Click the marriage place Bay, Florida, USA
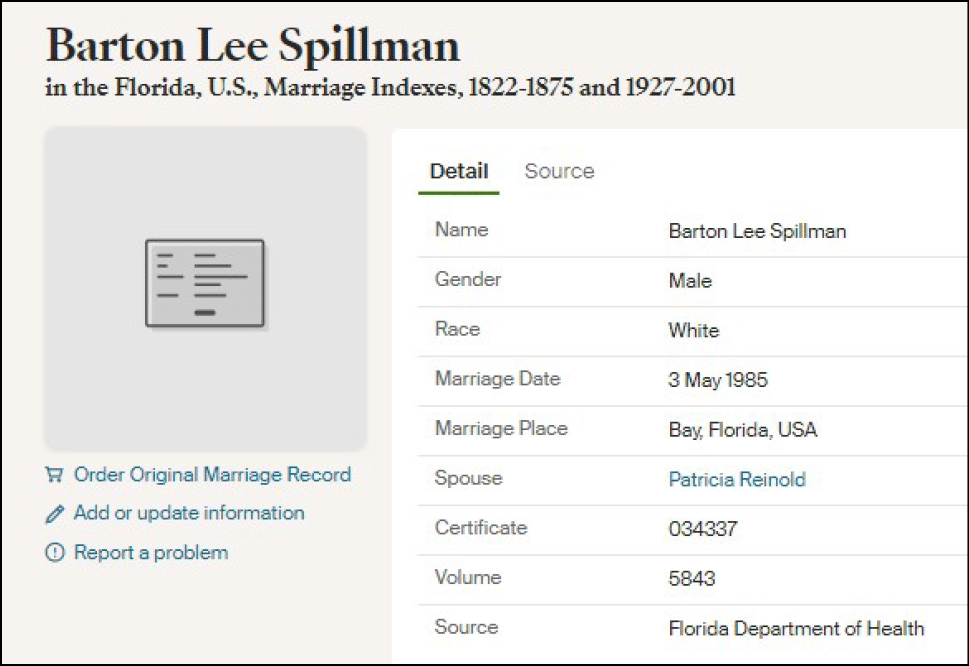Viewport: 969px width, 666px height. tap(742, 430)
